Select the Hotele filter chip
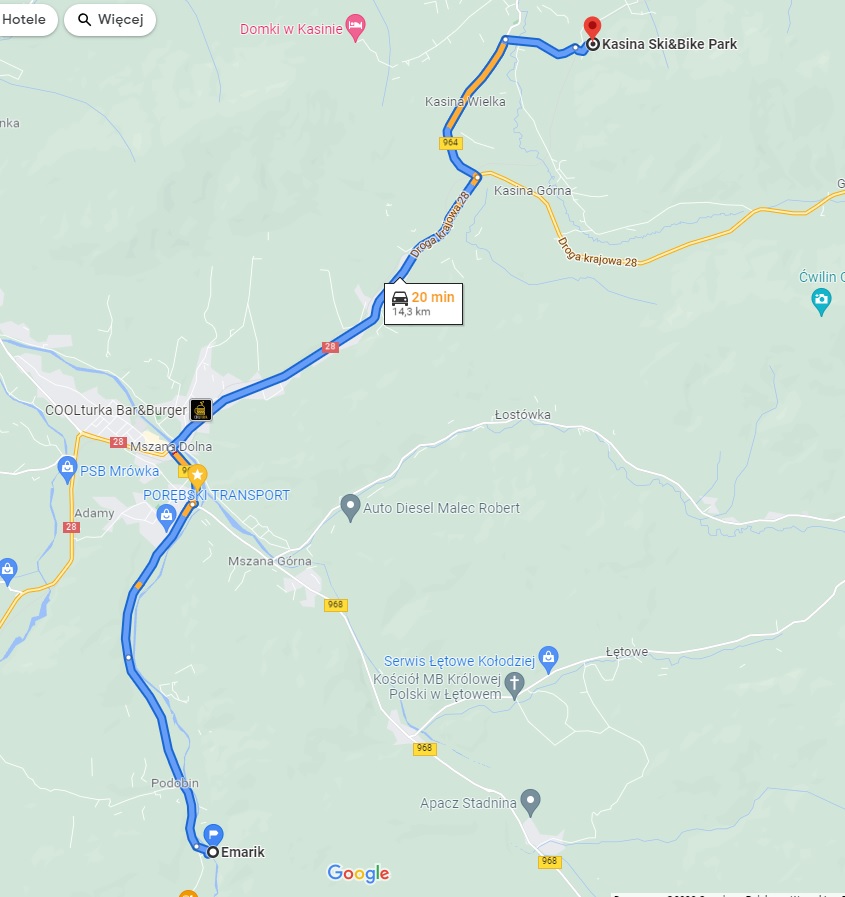Screen dimensions: 845x897 (x=24, y=19)
